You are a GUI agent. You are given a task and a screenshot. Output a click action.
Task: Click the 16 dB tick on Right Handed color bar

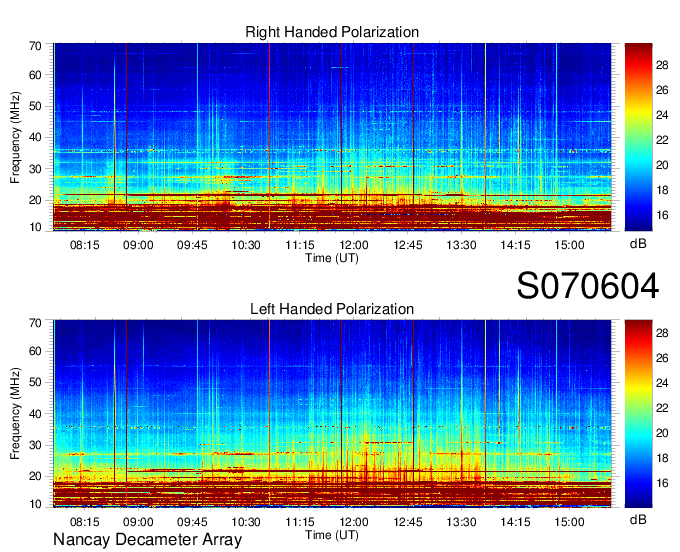tap(662, 215)
